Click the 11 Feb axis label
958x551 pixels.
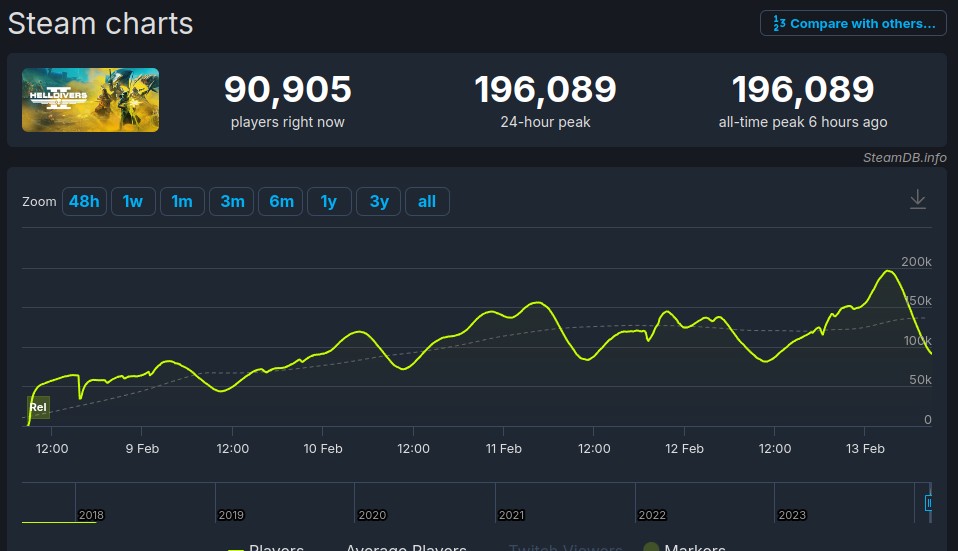503,448
